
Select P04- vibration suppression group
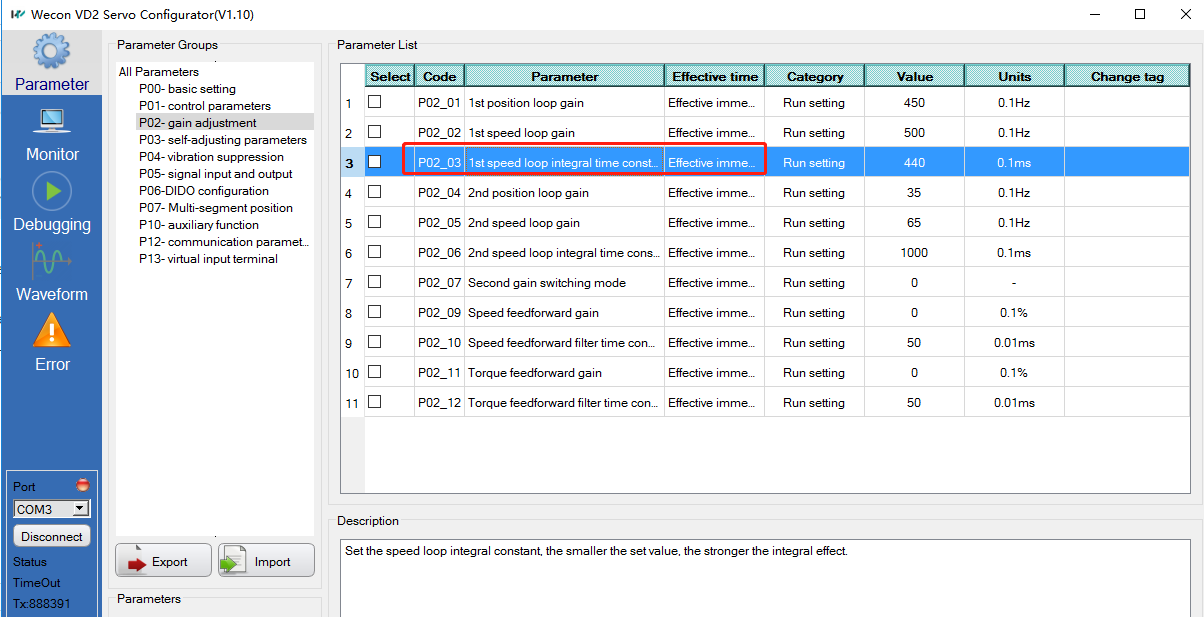[x=211, y=157]
